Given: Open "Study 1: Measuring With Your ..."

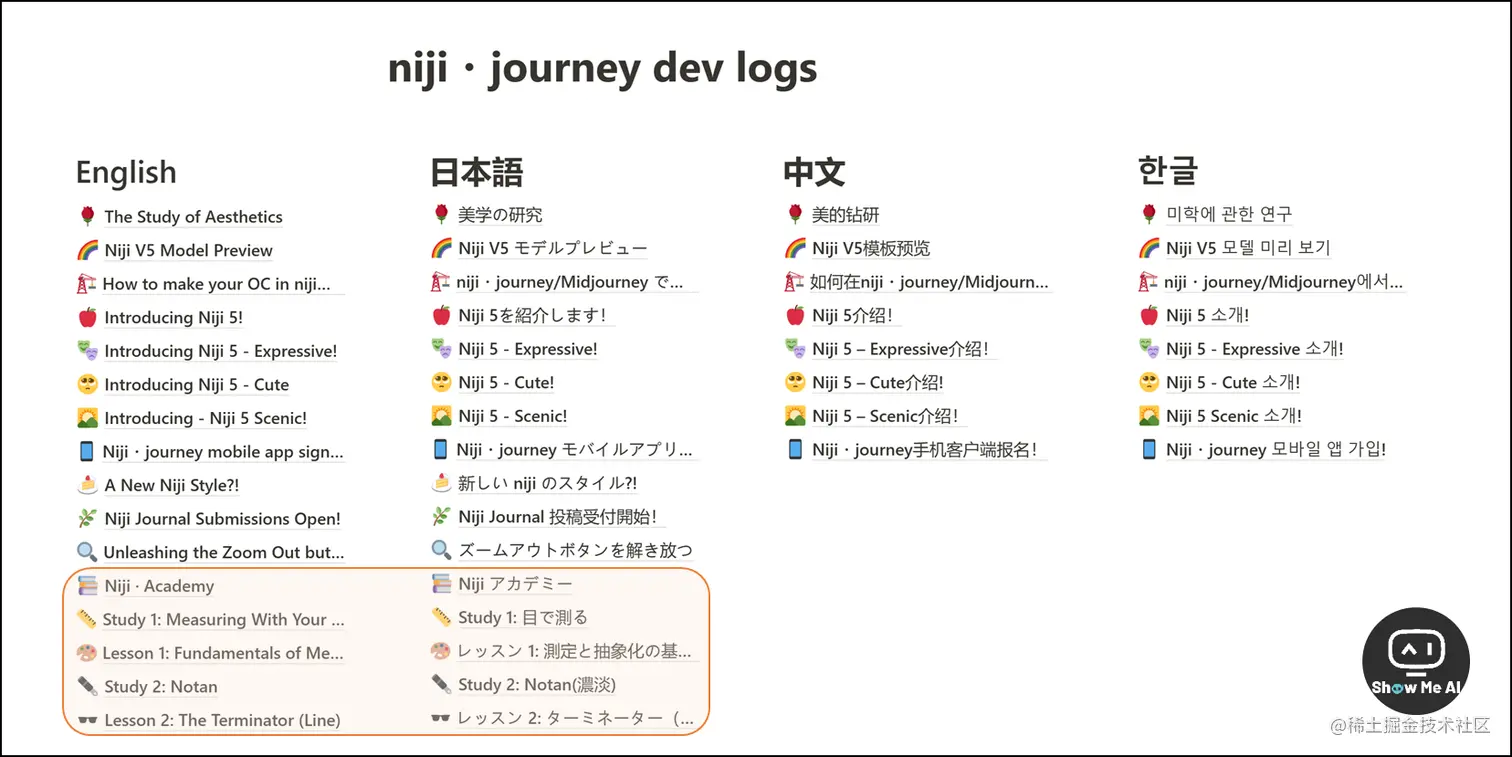Looking at the screenshot, I should pyautogui.click(x=223, y=619).
